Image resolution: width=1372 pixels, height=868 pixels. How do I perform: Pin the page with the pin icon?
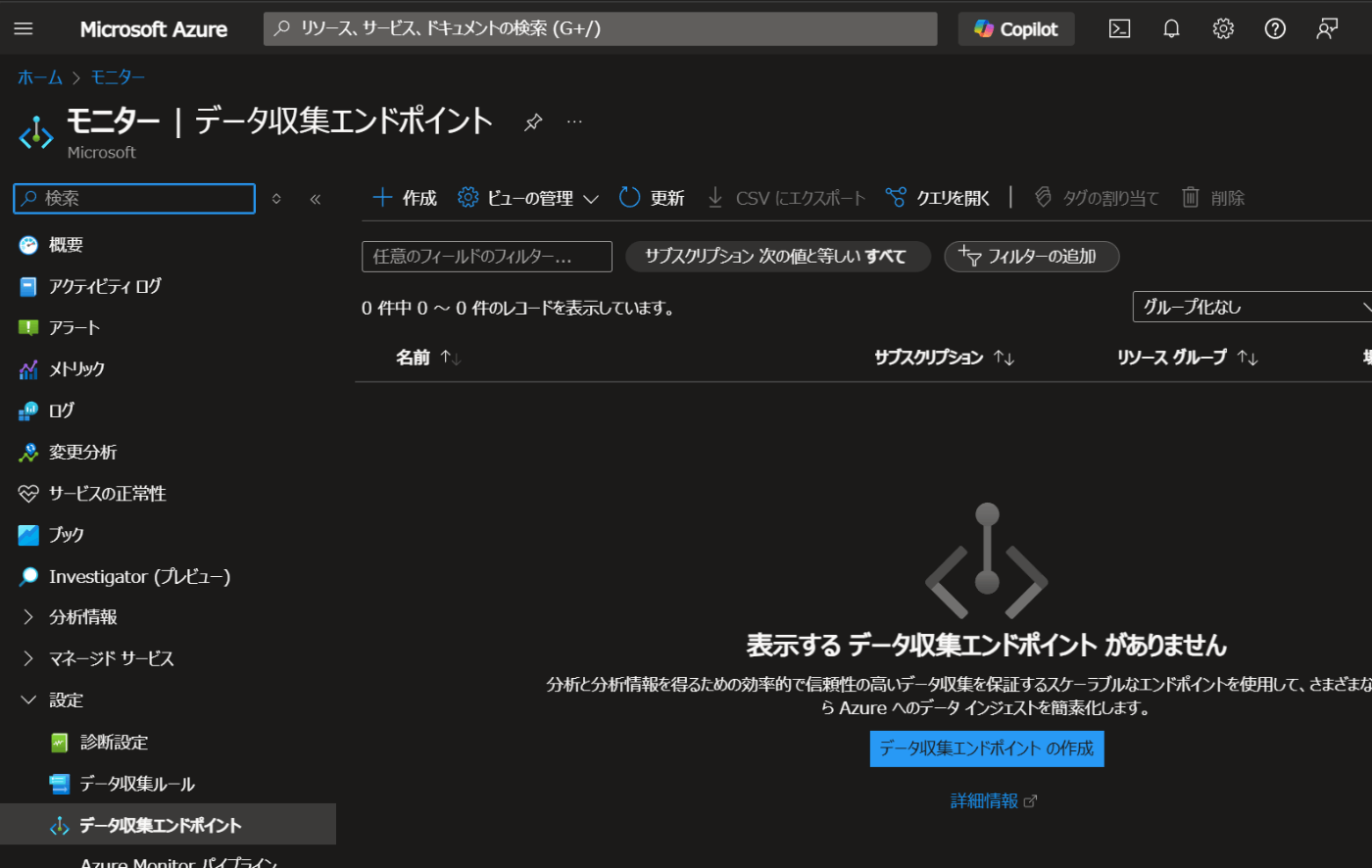coord(533,121)
